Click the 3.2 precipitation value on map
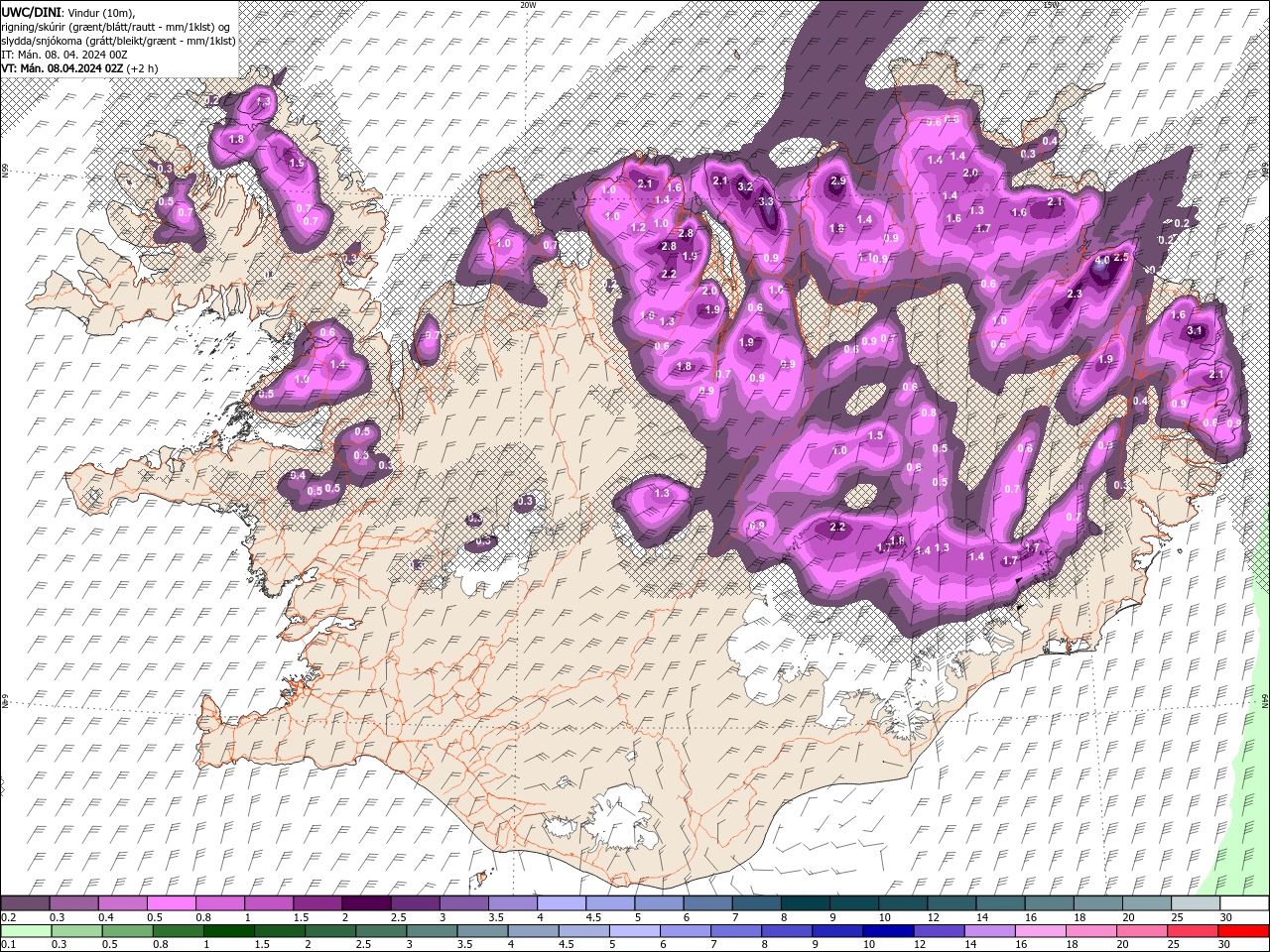Screen dimensions: 1270x952 (746, 186)
